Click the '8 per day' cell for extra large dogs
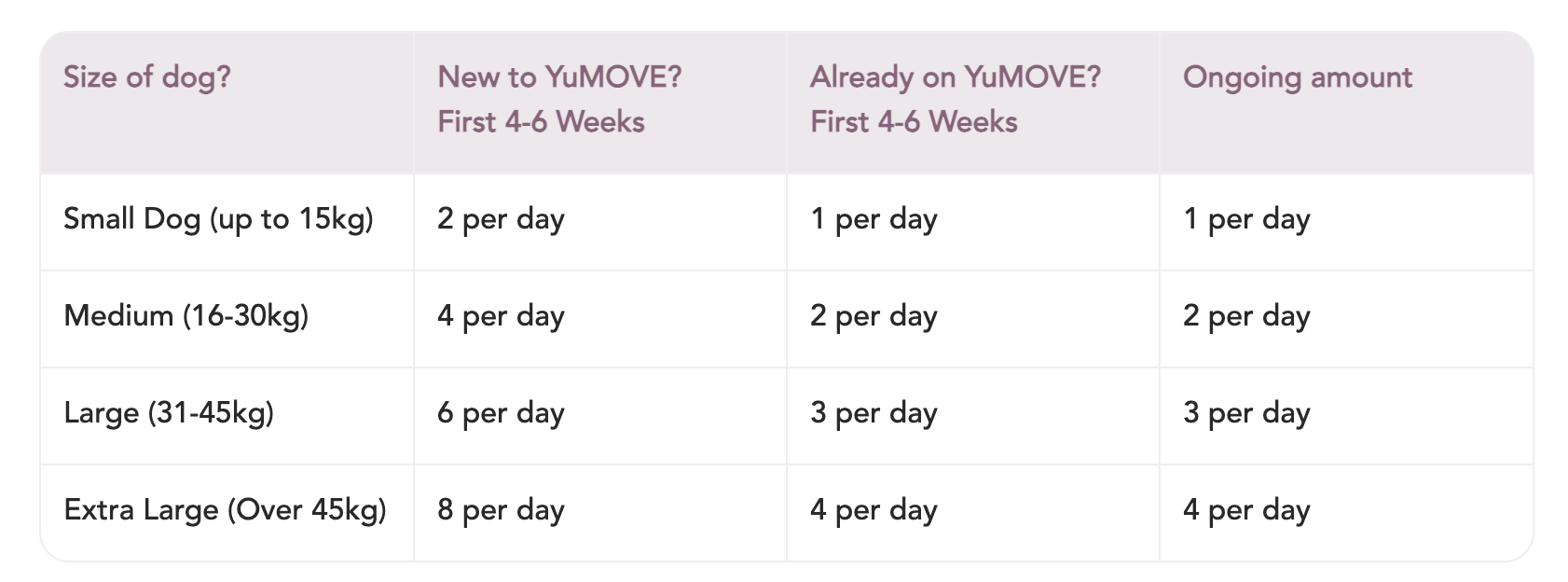This screenshot has height=582, width=1568. click(x=501, y=510)
